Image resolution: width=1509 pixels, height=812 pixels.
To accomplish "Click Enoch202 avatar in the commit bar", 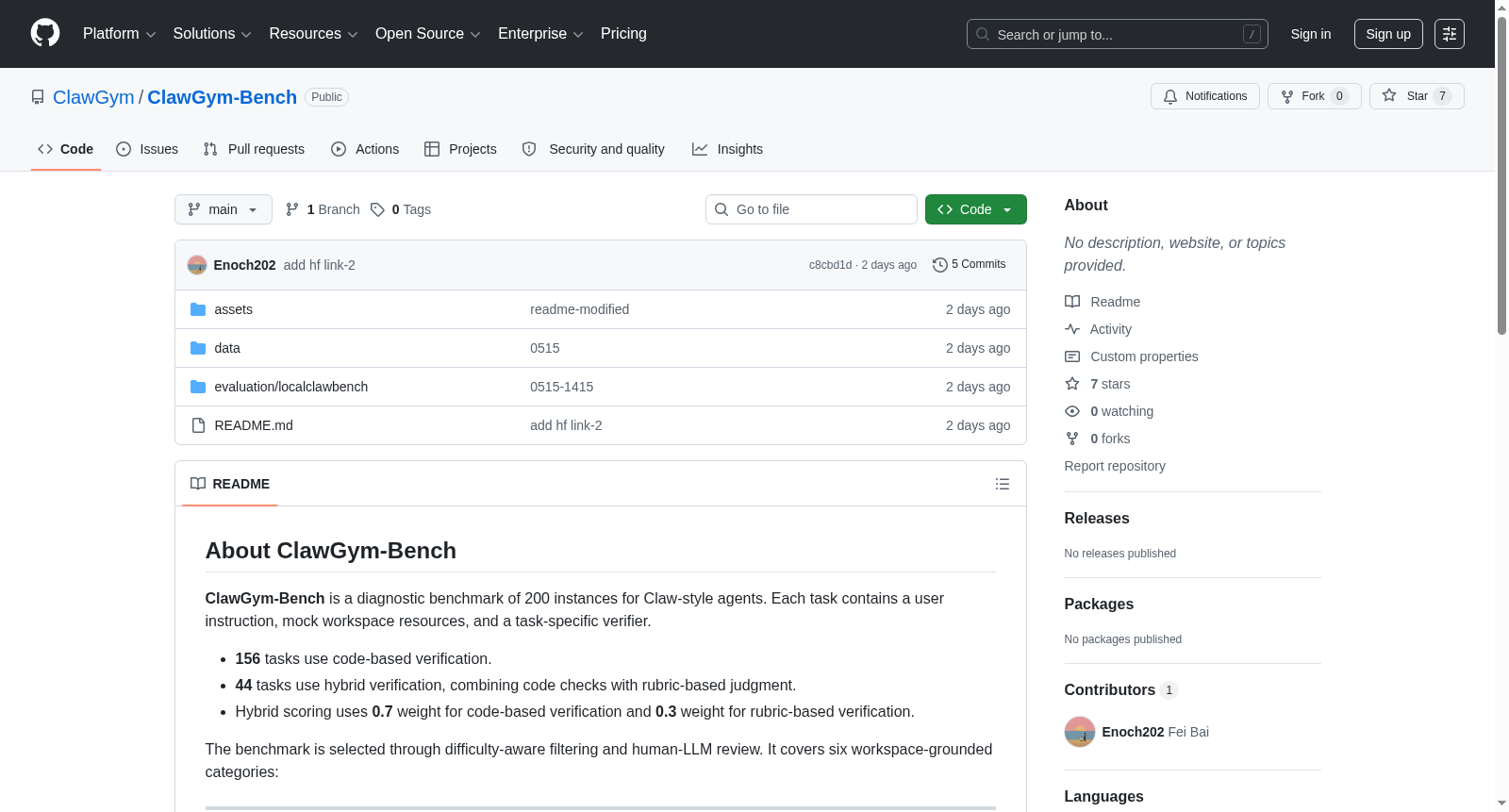I will tap(197, 265).
